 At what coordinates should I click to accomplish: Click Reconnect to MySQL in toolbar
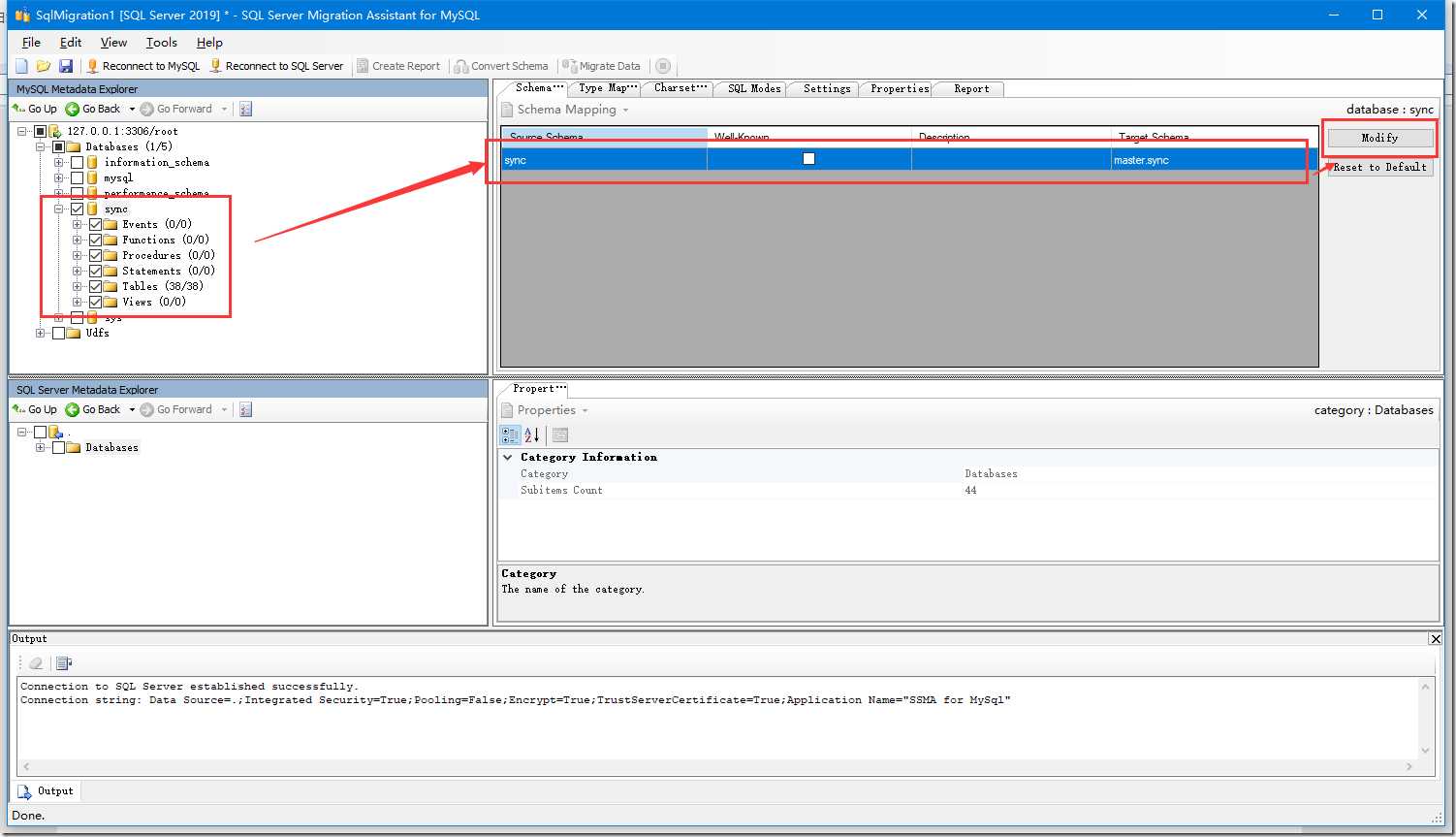[x=142, y=66]
